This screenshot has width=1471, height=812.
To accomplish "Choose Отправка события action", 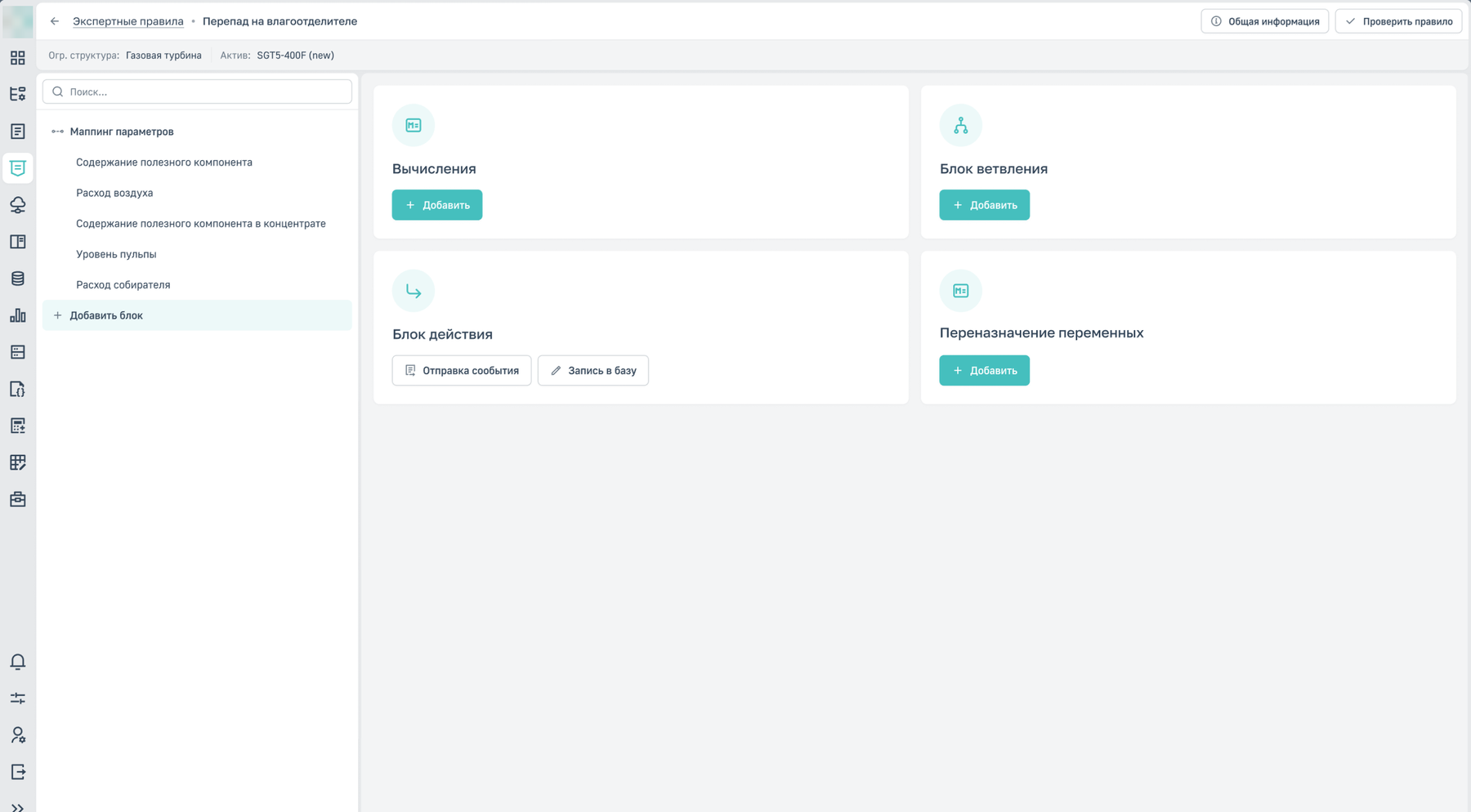I will 462,370.
